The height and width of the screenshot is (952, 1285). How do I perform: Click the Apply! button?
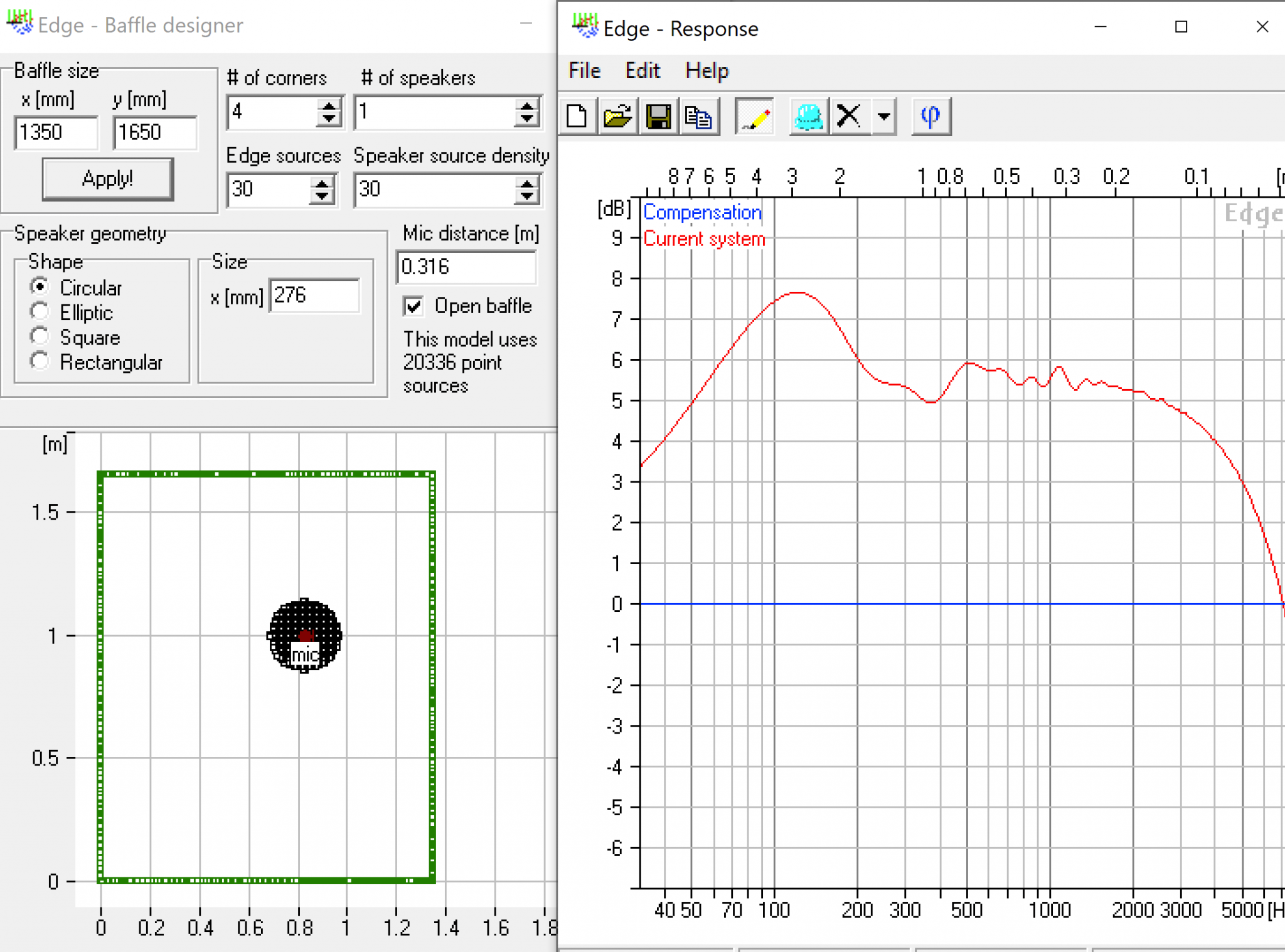coord(107,179)
